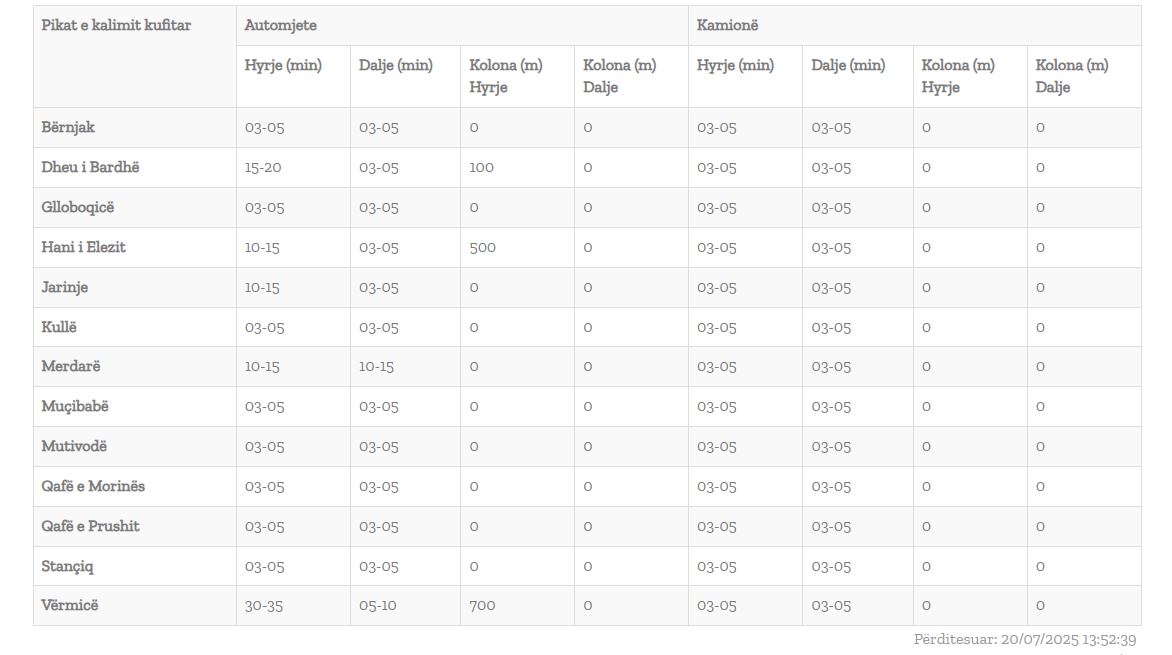The width and height of the screenshot is (1172, 655).
Task: Click the Jarinje border point name
Action: pyautogui.click(x=64, y=287)
